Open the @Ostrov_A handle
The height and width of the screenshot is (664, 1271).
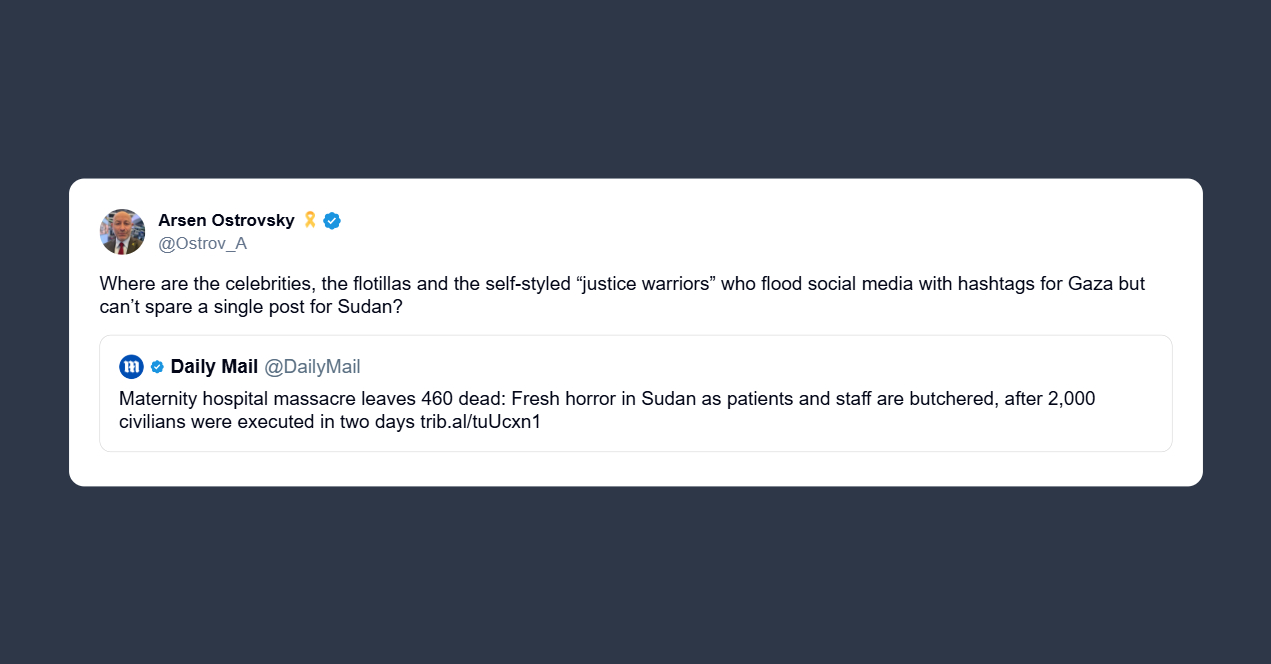[203, 244]
